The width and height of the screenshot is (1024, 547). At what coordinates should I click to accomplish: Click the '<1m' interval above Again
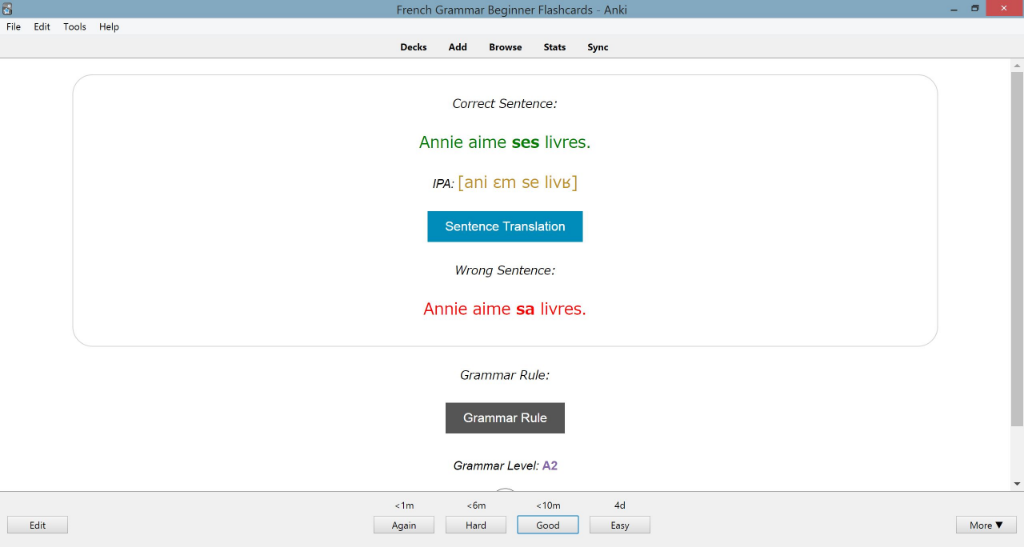coord(404,505)
